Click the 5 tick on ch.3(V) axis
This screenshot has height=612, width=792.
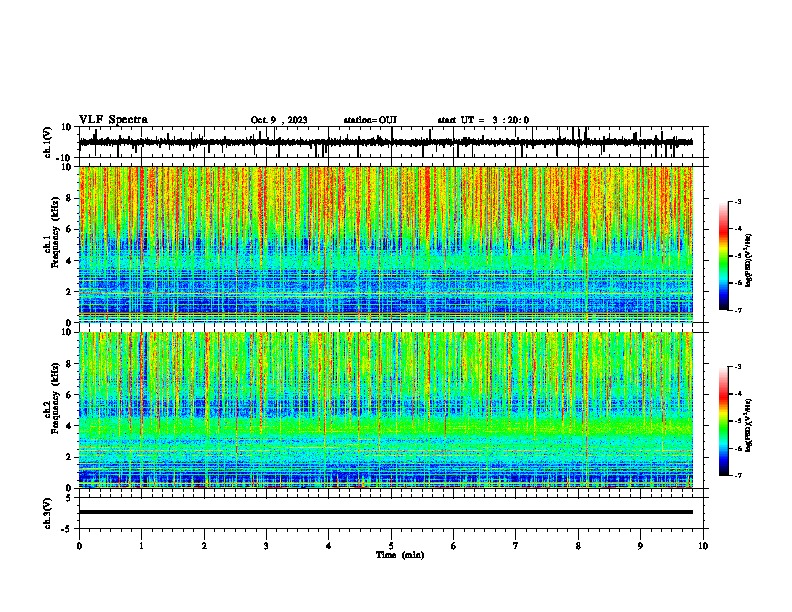(x=69, y=498)
